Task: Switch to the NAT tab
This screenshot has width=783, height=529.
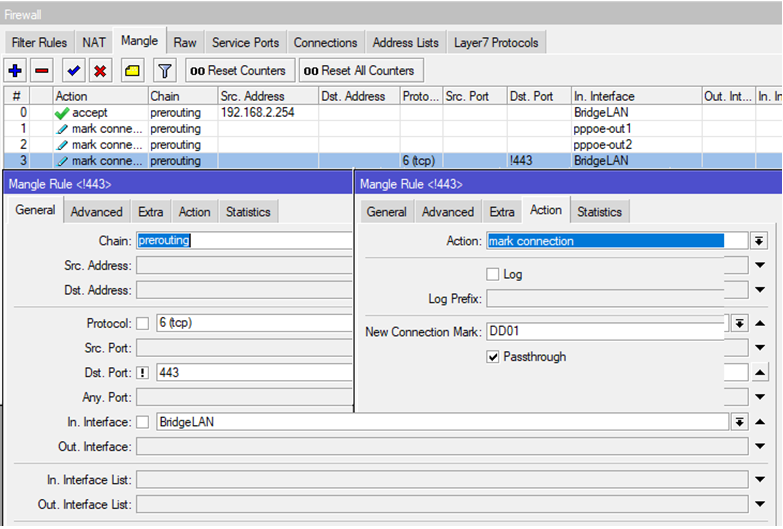Action: click(x=94, y=43)
